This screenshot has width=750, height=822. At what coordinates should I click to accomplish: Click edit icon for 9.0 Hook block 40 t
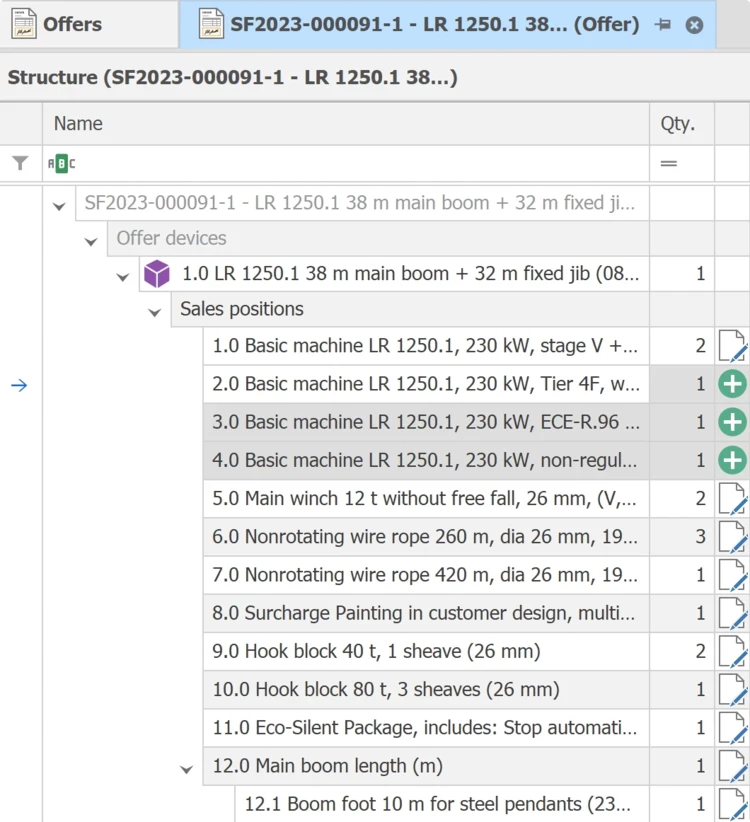[732, 652]
